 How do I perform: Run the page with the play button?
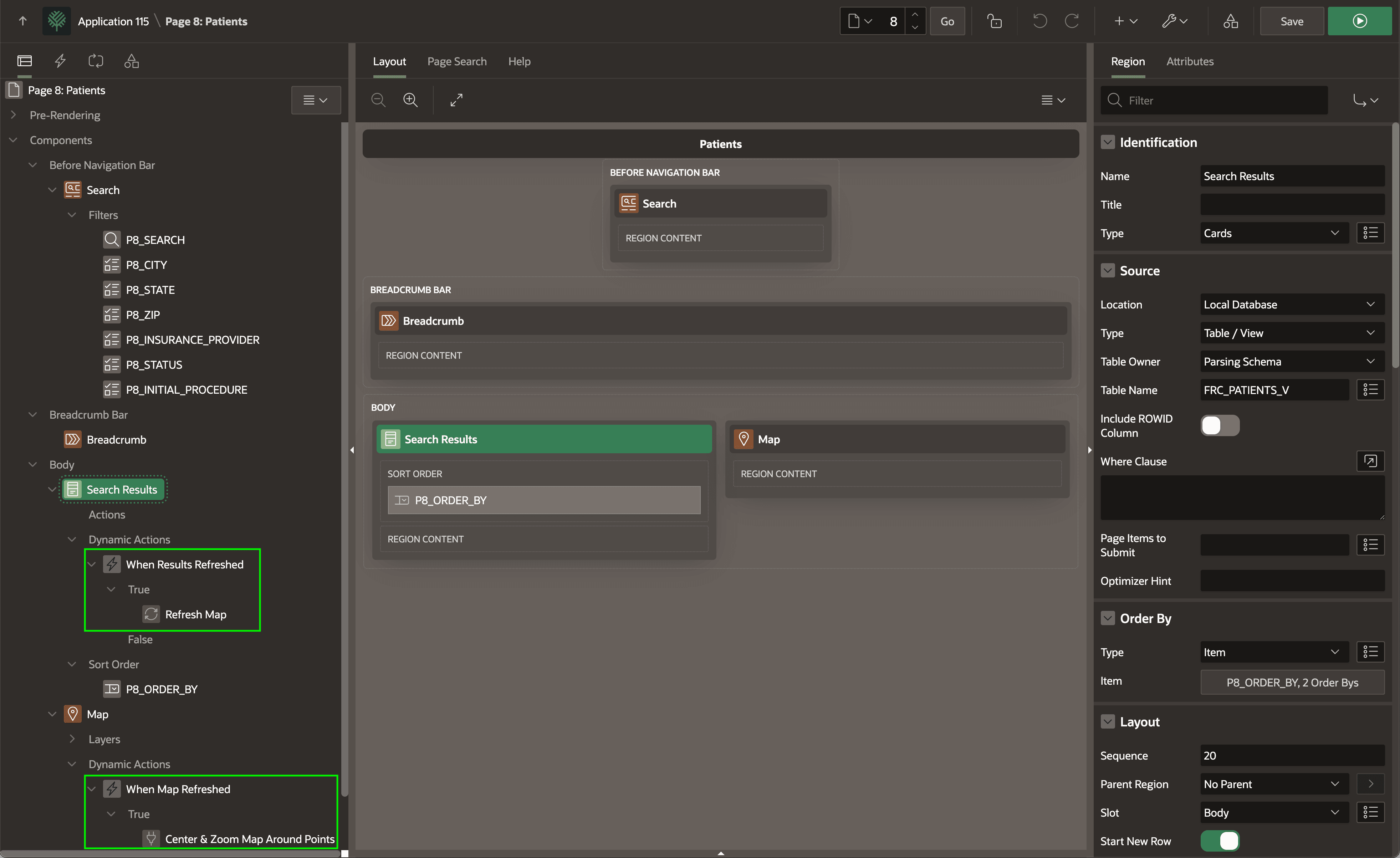click(x=1359, y=21)
